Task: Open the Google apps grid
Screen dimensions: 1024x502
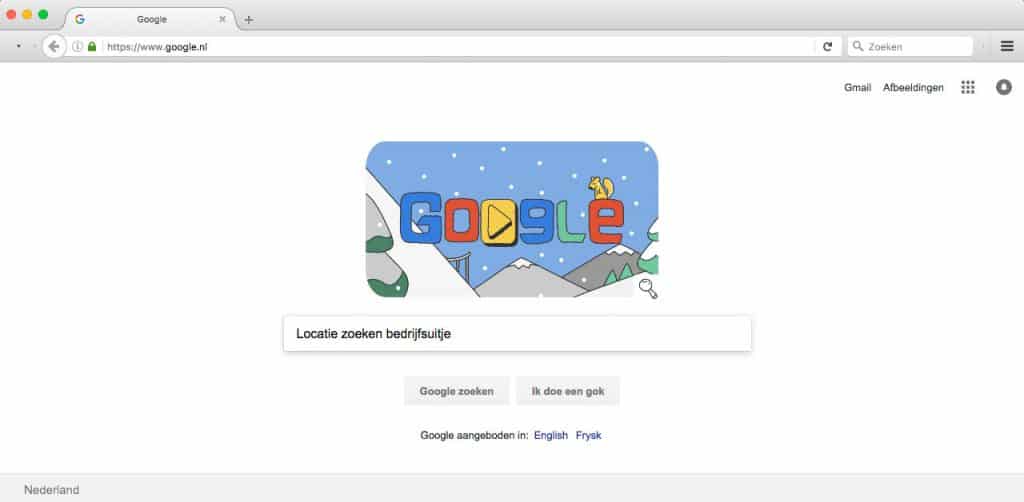Action: pos(968,87)
